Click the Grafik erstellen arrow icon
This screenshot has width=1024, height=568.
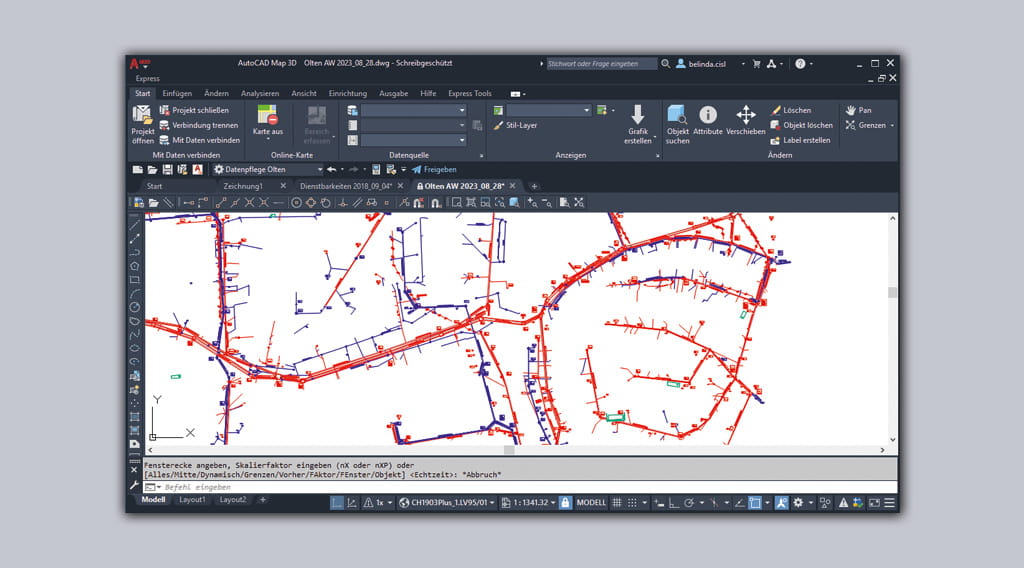point(638,114)
